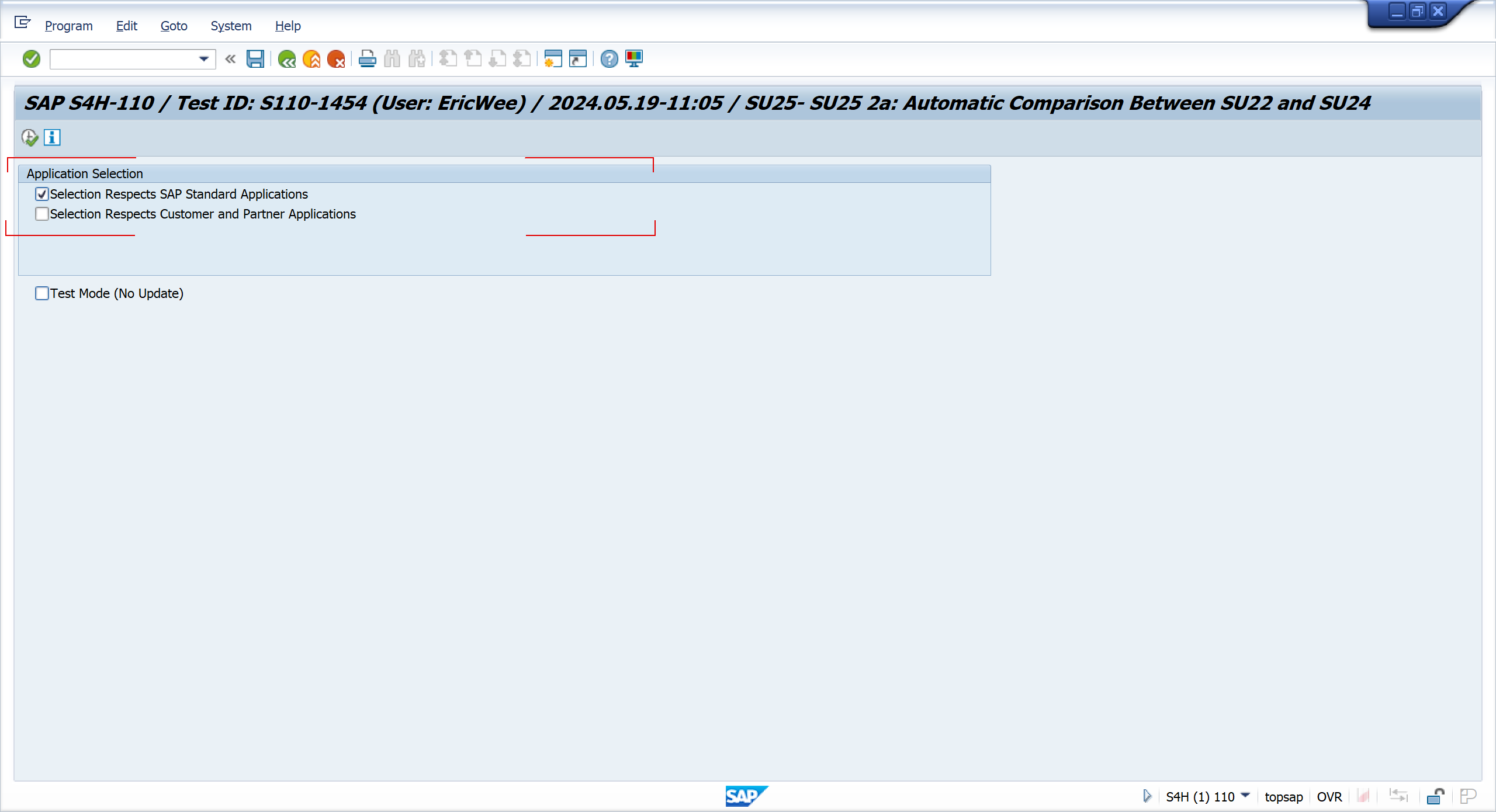Open the Program menu
Image resolution: width=1496 pixels, height=812 pixels.
pyautogui.click(x=68, y=26)
